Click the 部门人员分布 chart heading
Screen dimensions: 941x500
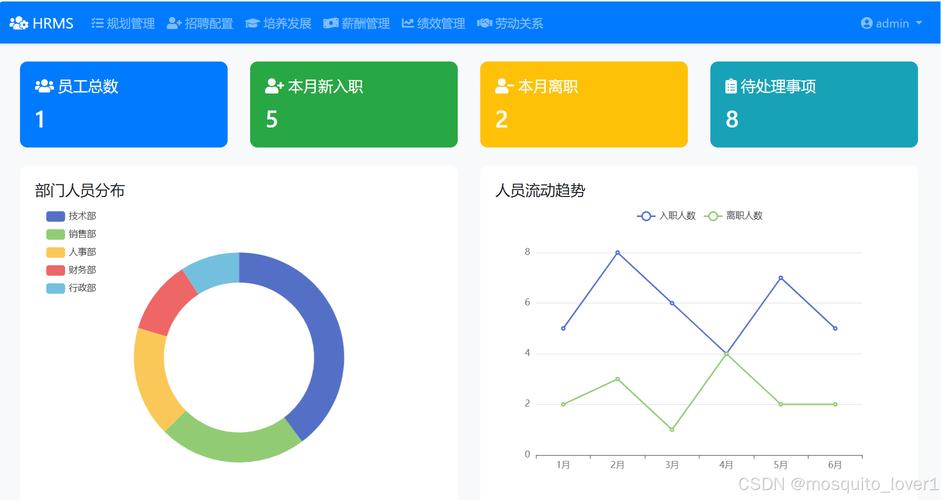click(x=80, y=191)
